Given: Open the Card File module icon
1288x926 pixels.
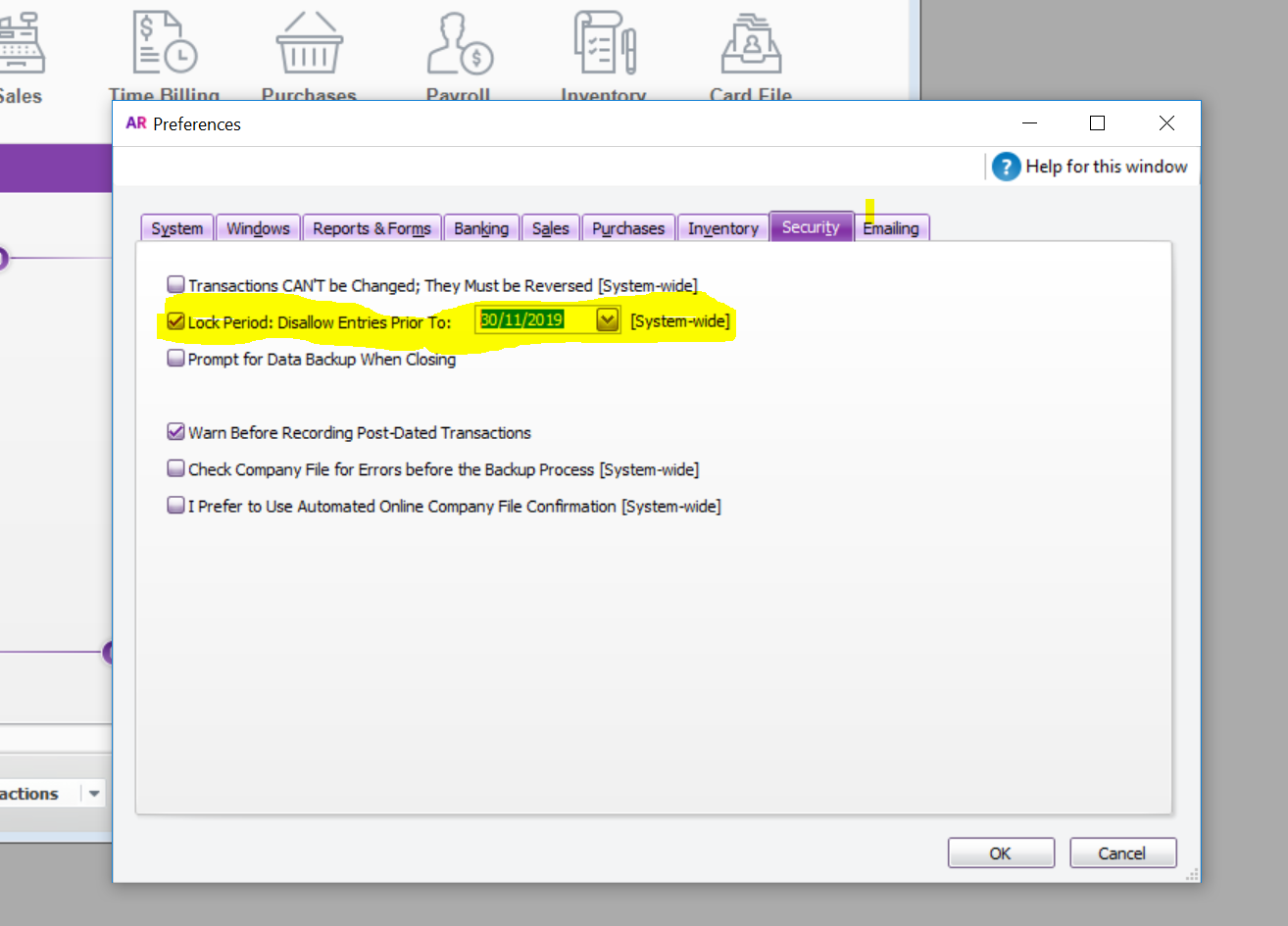Looking at the screenshot, I should pyautogui.click(x=751, y=43).
